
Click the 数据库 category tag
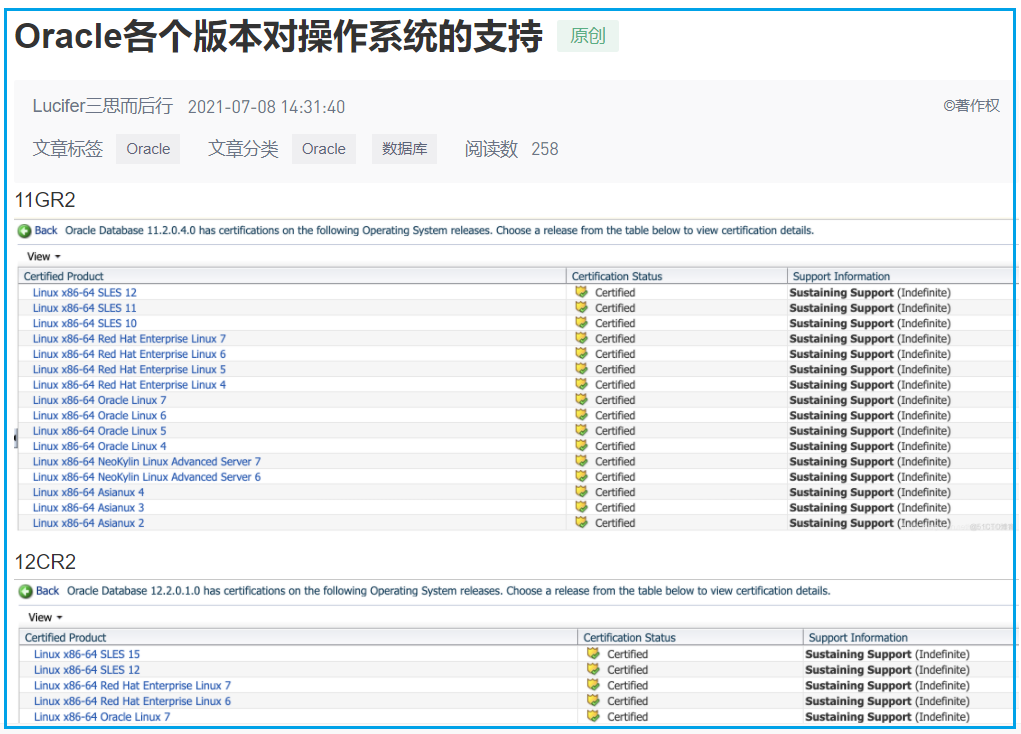coord(404,149)
